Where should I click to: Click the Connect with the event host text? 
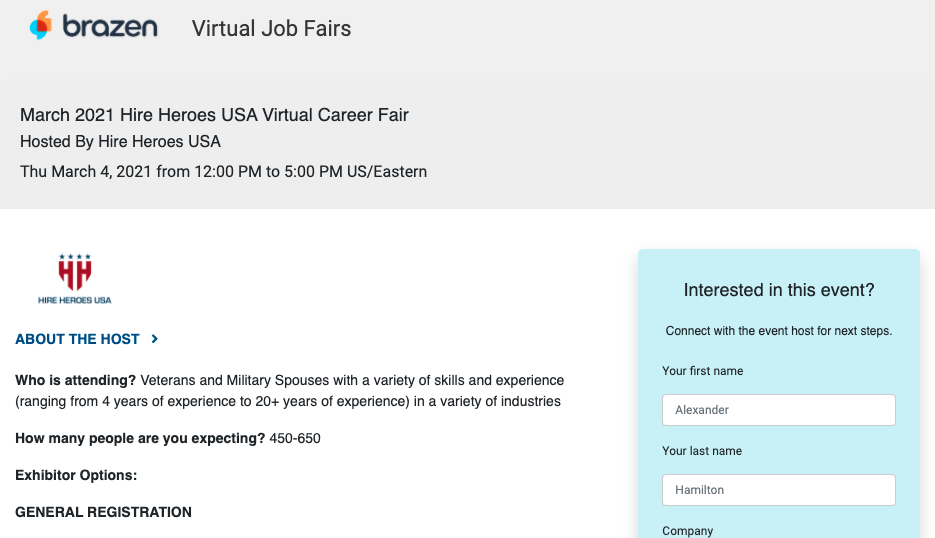pyautogui.click(x=779, y=331)
